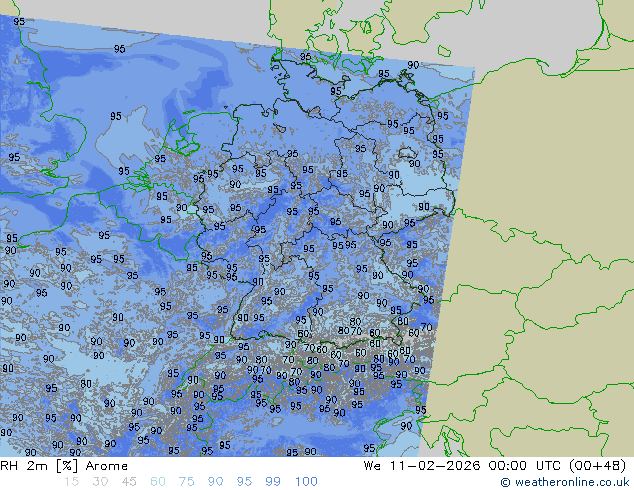
Task: Pick the 30 value in the colour legend
Action: pos(100,482)
